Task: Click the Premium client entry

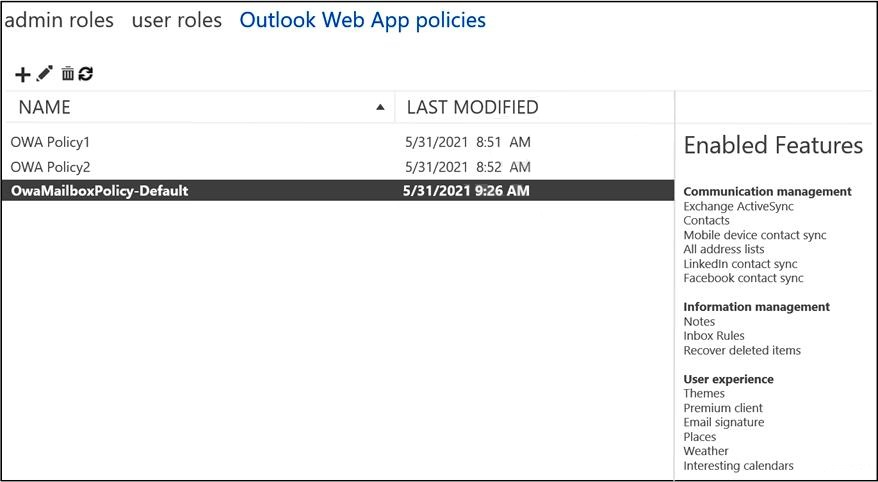Action: [x=723, y=408]
